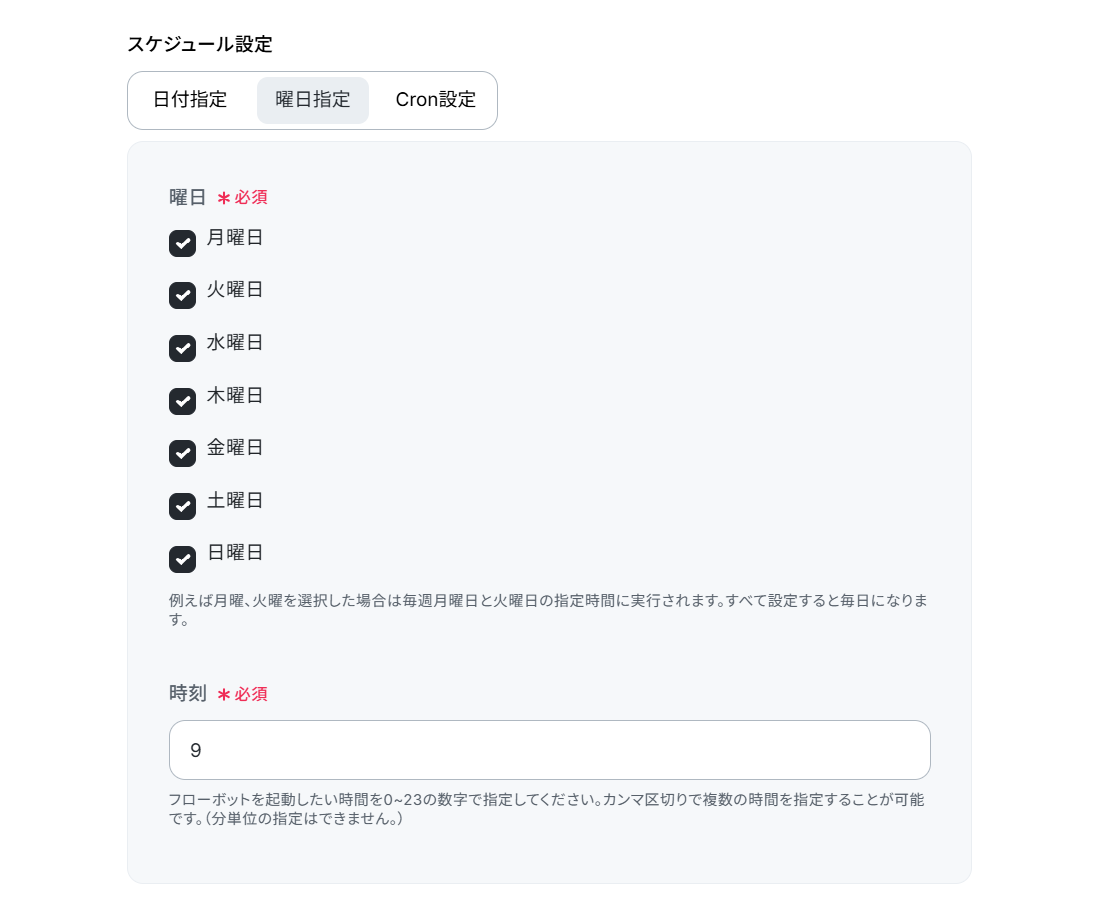Image resolution: width=1111 pixels, height=923 pixels.
Task: Disable the 木曜日 checkbox
Action: click(182, 401)
